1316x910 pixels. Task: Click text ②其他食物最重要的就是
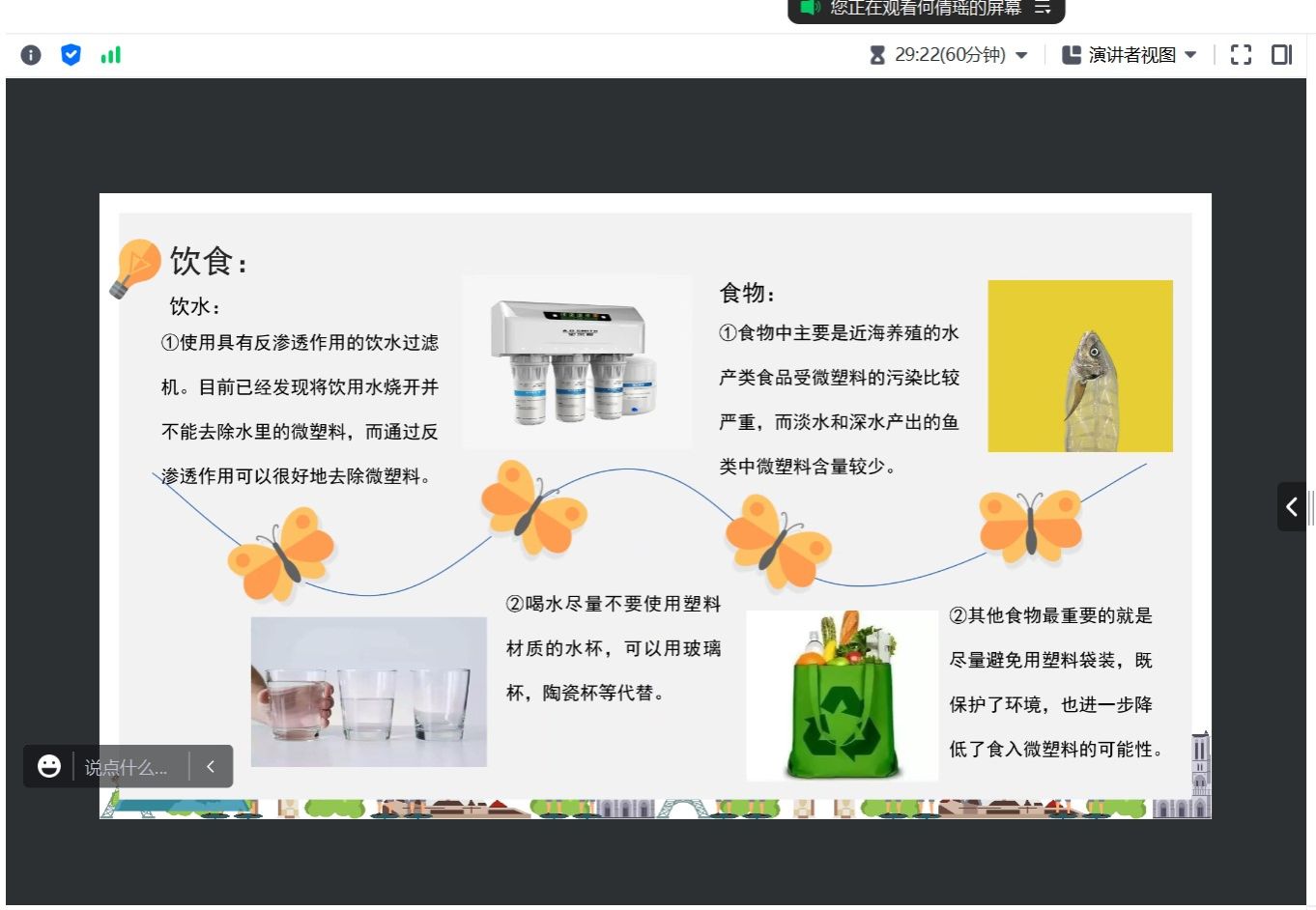(1050, 615)
